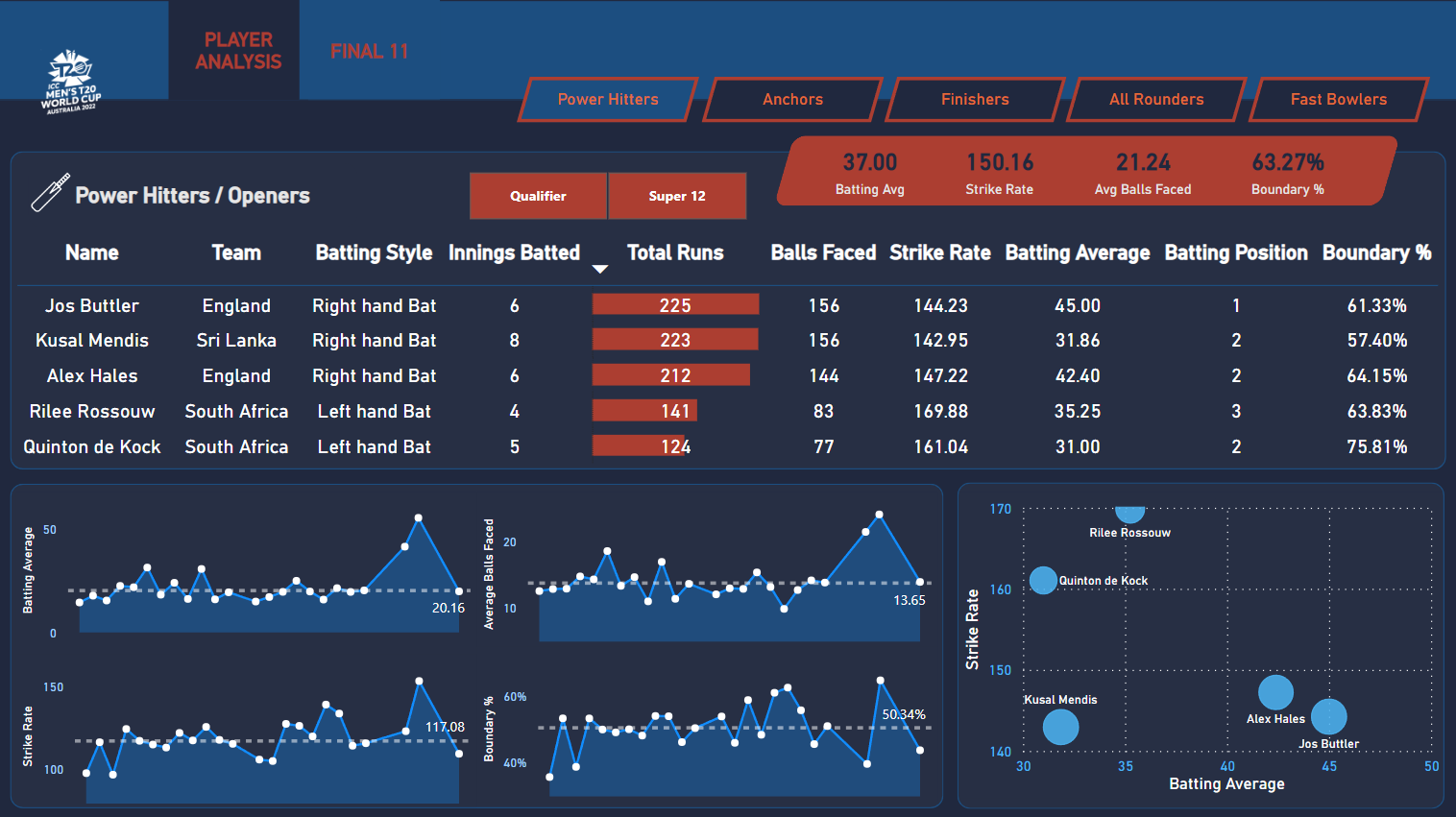
Task: Open the Player Analysis tab
Action: 237,51
